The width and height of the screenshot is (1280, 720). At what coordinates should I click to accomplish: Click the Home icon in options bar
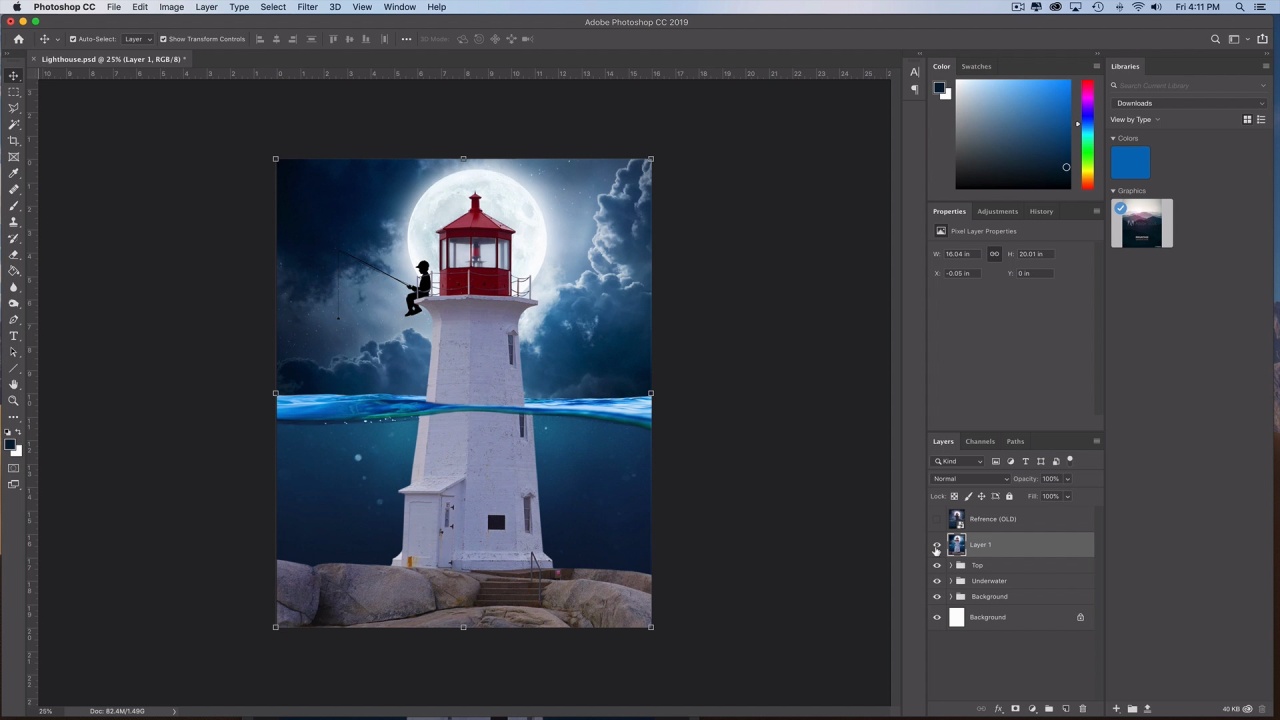(18, 39)
